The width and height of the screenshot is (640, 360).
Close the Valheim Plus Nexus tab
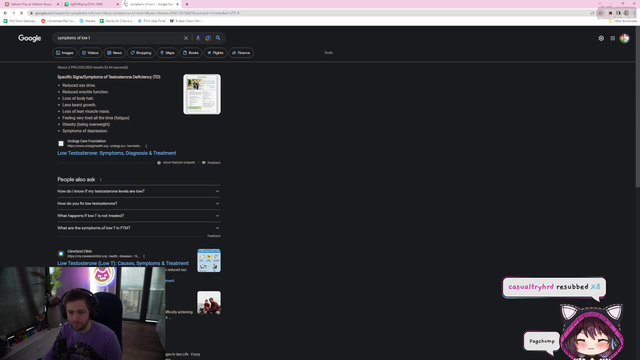(x=58, y=4)
